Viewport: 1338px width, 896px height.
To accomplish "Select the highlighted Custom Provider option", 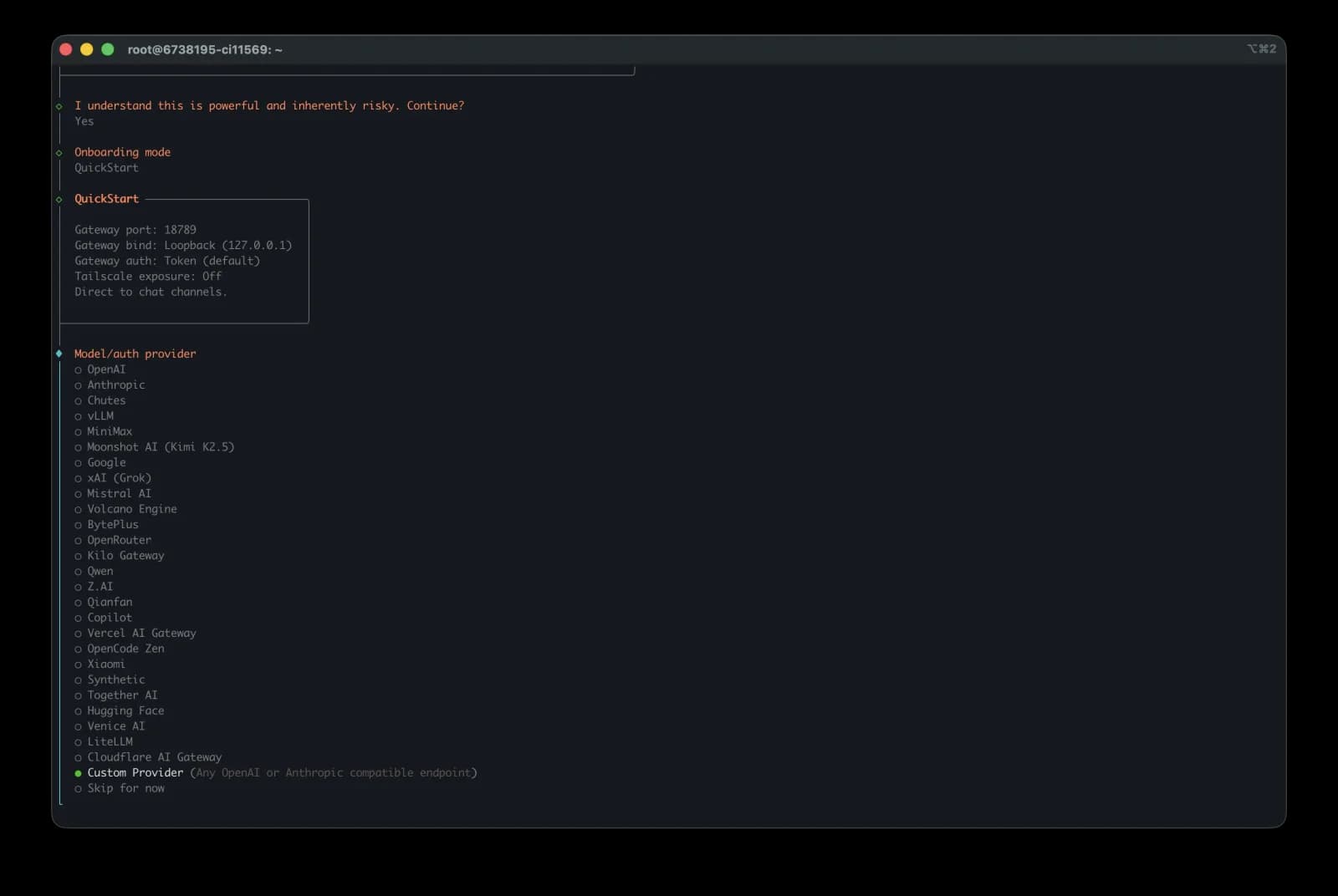I will point(275,773).
